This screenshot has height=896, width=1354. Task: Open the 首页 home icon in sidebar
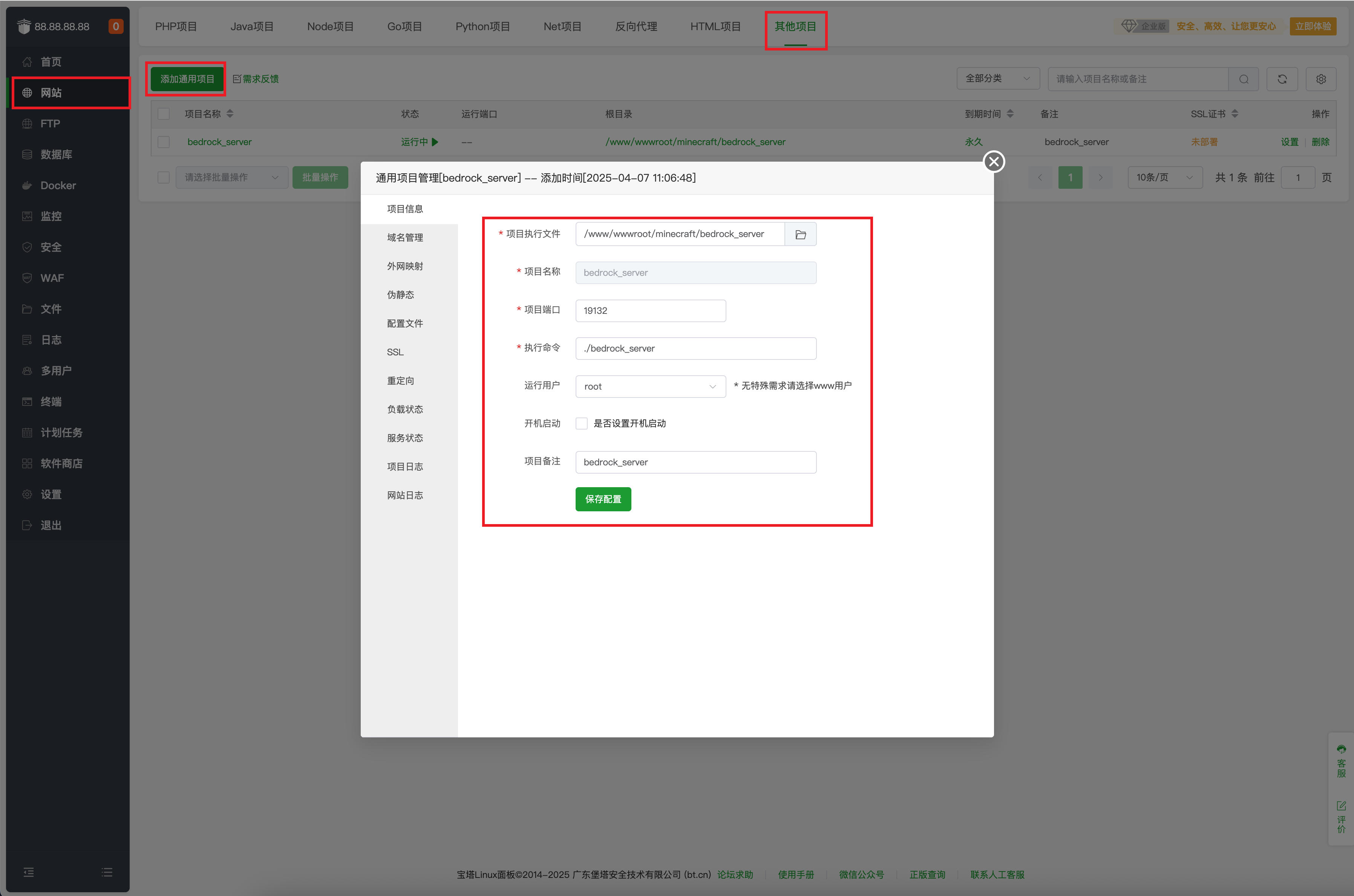tap(27, 62)
